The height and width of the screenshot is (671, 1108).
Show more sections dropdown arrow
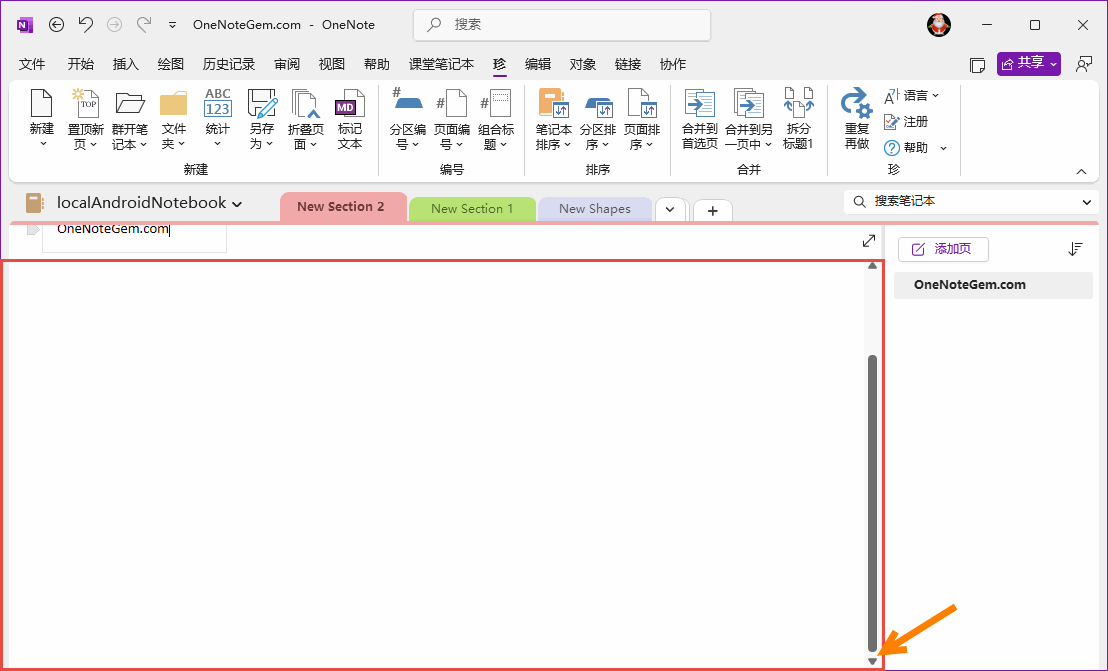coord(670,209)
